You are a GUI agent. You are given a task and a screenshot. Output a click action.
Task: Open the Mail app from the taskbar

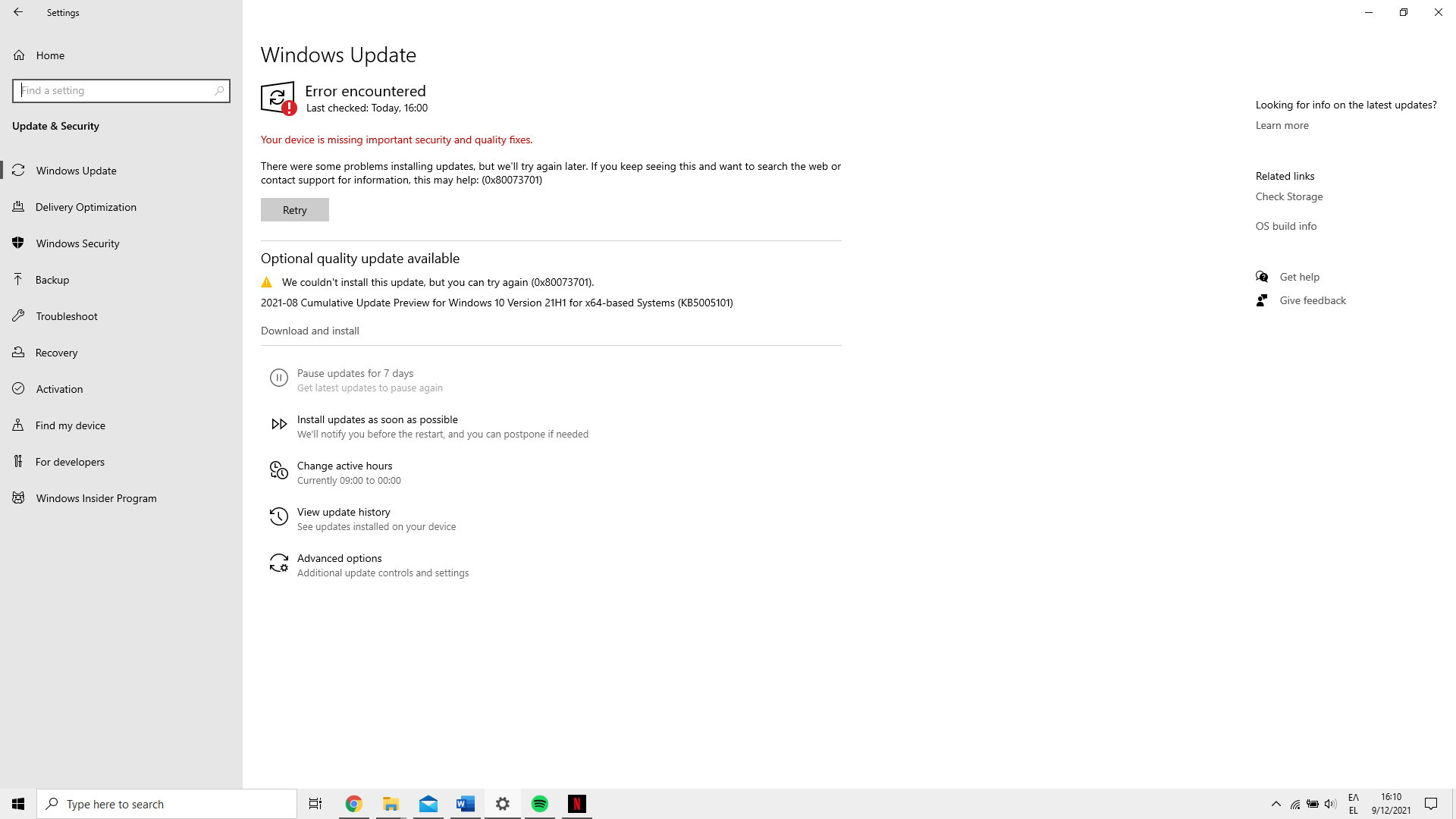pos(428,804)
